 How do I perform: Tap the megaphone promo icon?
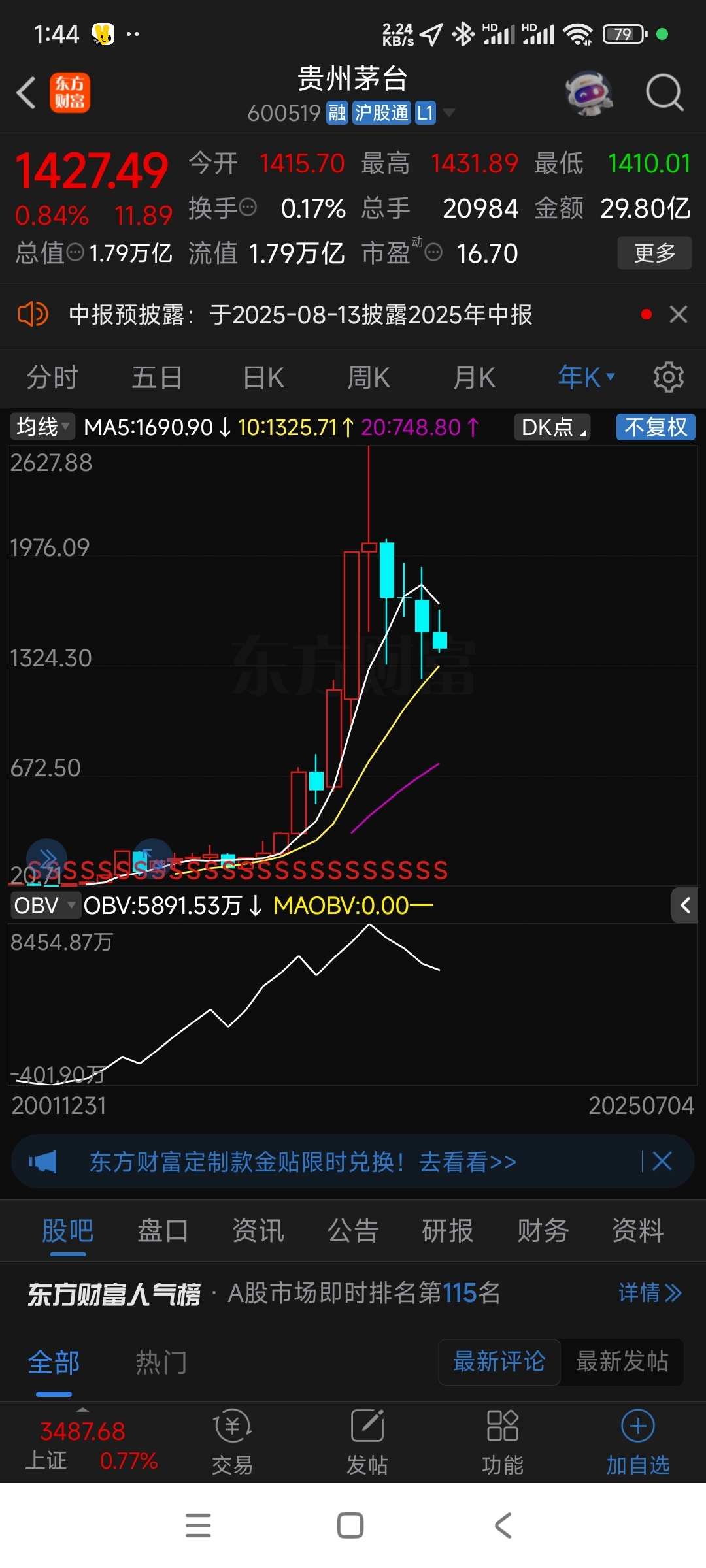coord(42,1162)
